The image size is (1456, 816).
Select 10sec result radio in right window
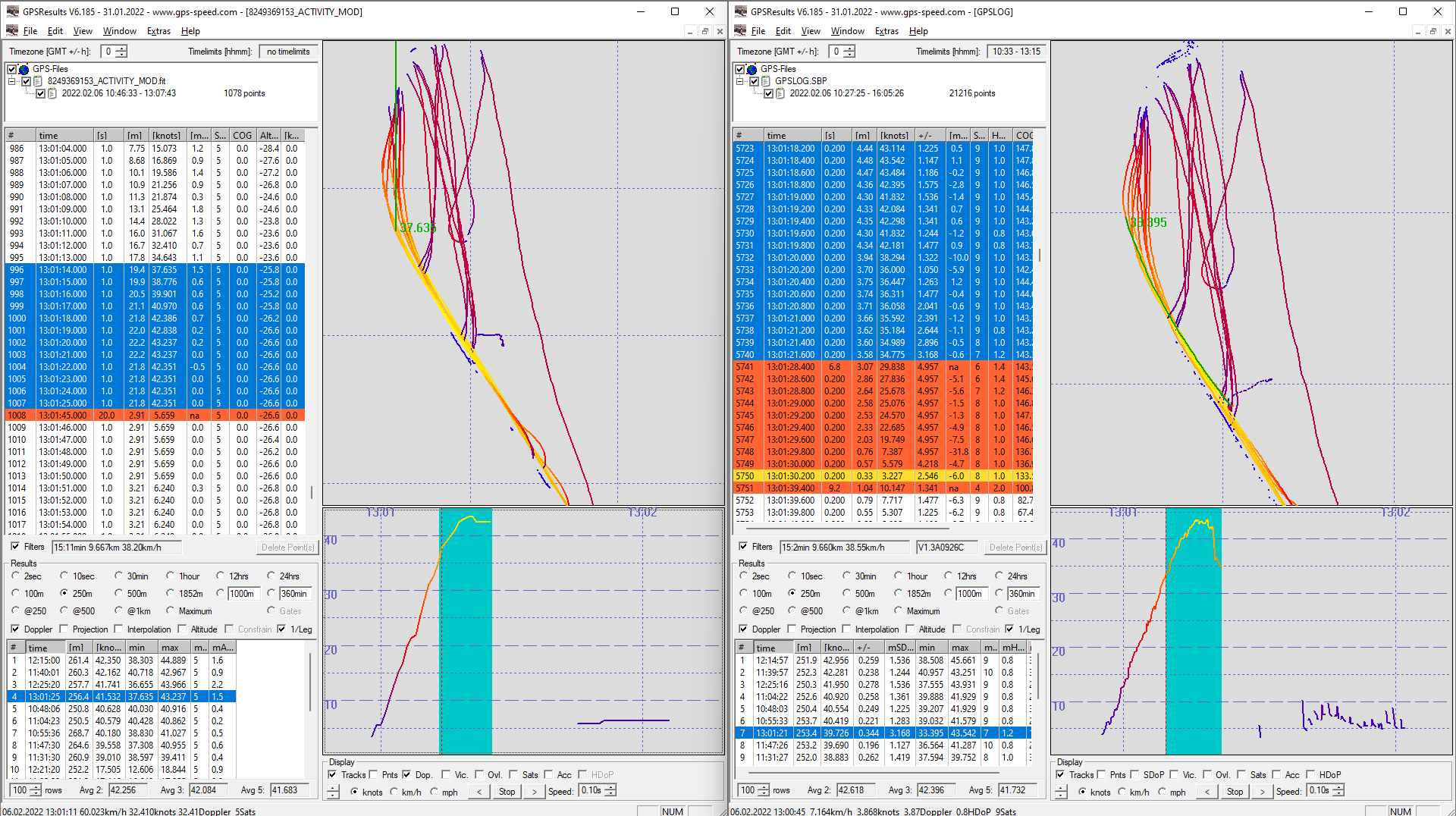792,576
